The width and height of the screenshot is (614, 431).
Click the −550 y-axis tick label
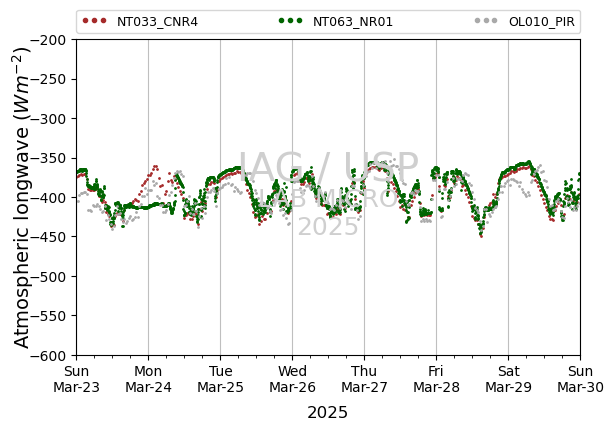coord(50,316)
